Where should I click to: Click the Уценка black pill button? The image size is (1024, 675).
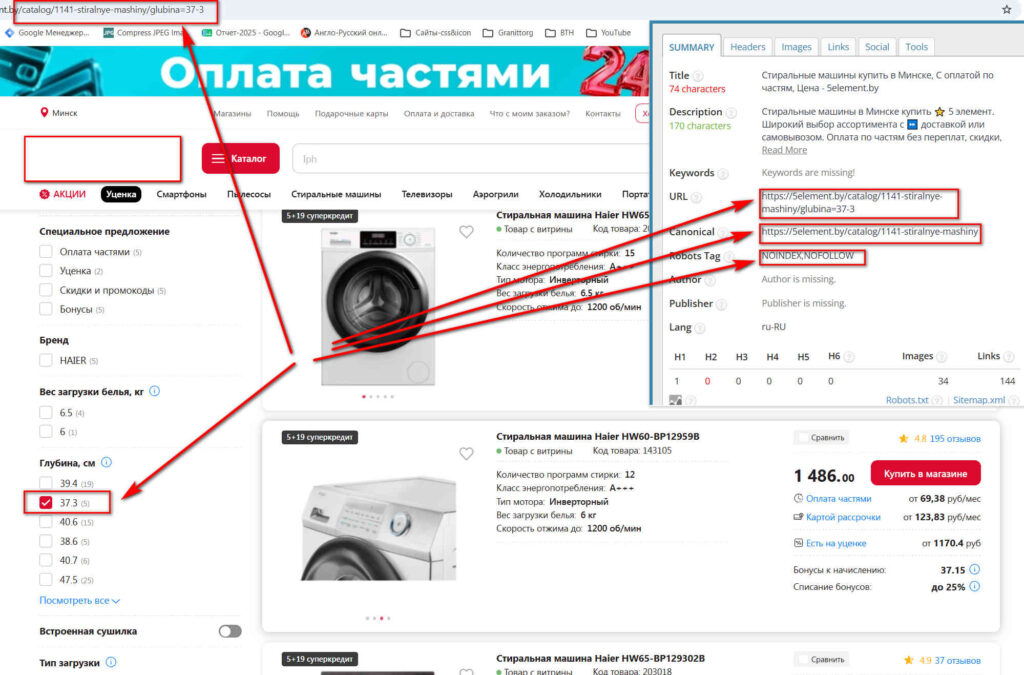121,194
